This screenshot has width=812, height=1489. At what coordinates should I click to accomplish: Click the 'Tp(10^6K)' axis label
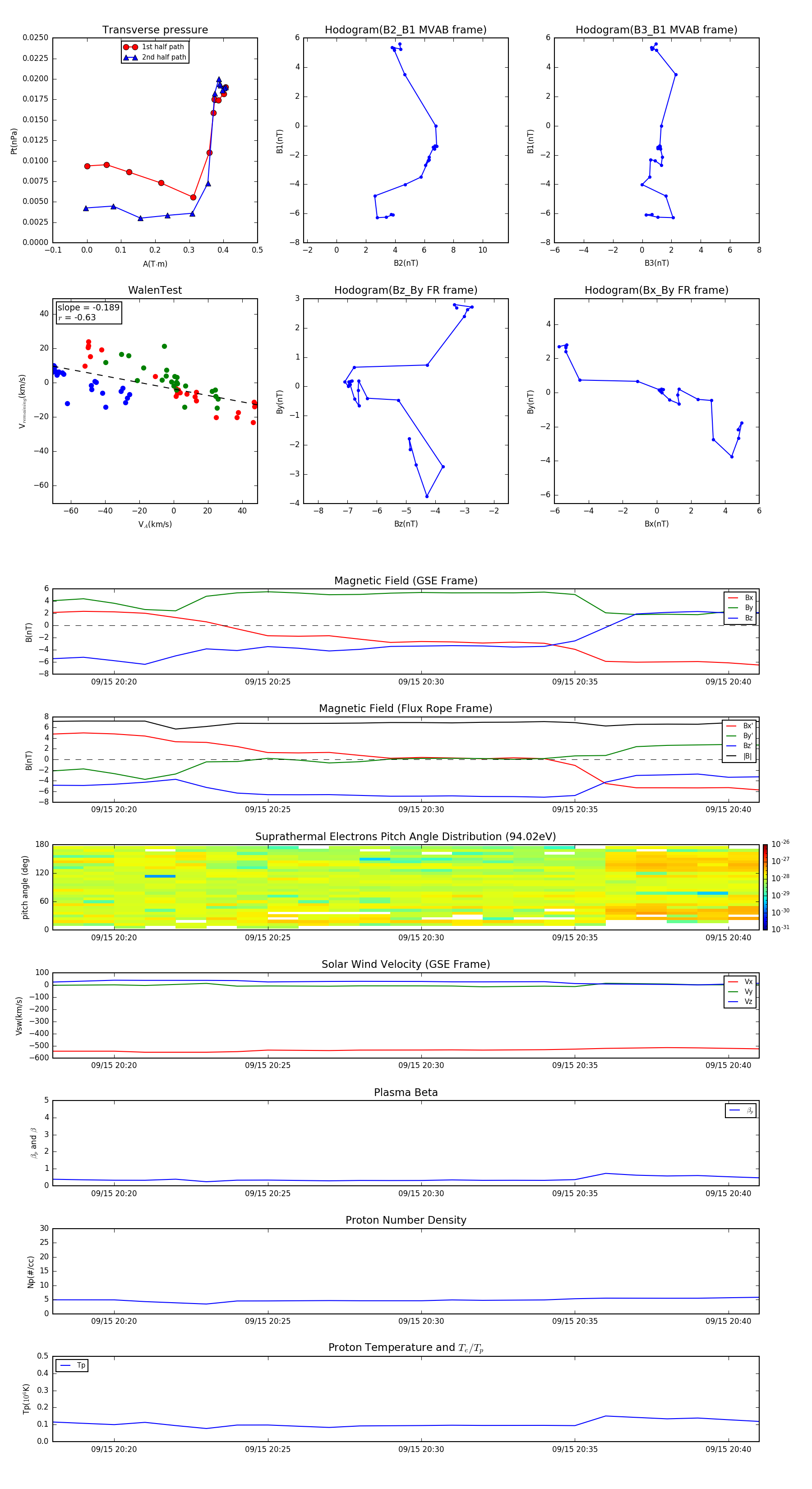point(26,1399)
